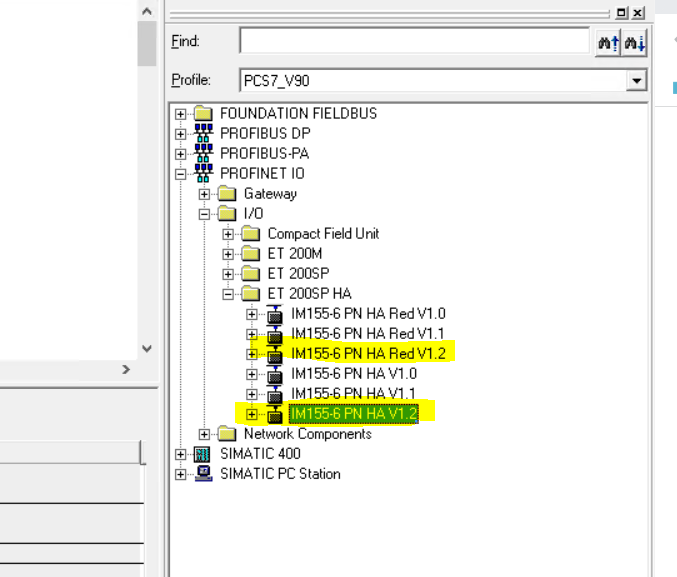Click the Gateway folder icon
This screenshot has width=677, height=577.
coord(227,193)
